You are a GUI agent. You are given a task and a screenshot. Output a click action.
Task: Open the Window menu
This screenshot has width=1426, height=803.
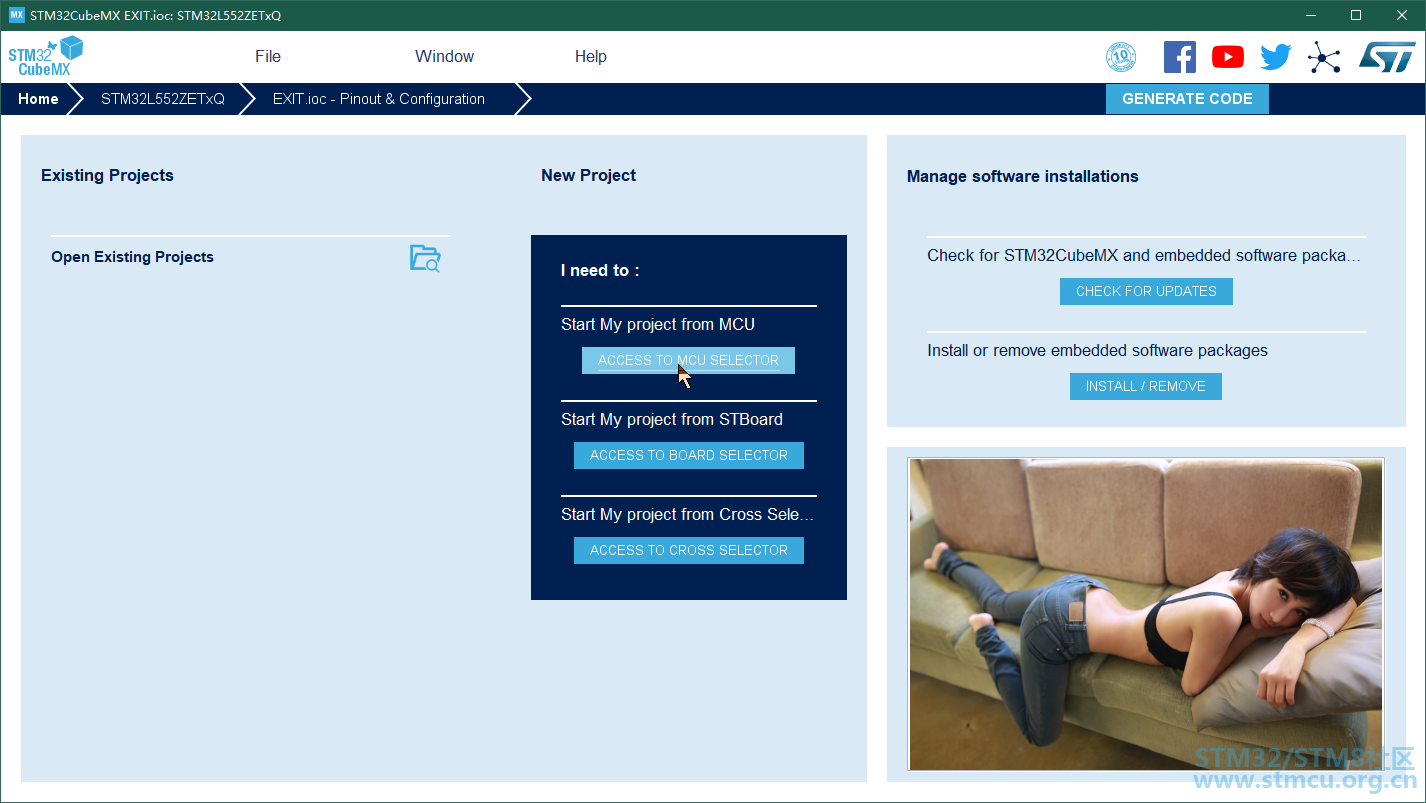pyautogui.click(x=445, y=56)
